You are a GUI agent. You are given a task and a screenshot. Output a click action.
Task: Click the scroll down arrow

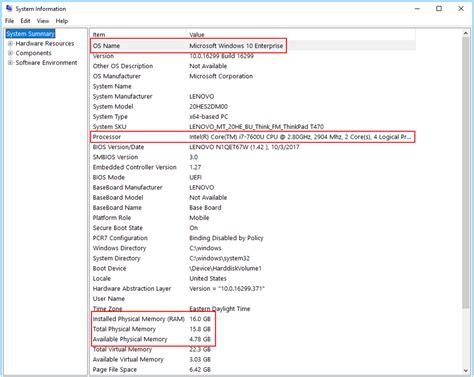(x=465, y=371)
